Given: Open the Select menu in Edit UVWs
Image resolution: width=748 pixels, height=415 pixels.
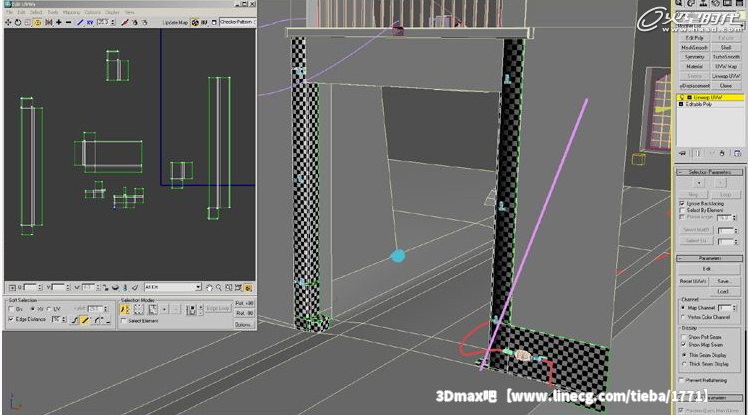Looking at the screenshot, I should 36,12.
